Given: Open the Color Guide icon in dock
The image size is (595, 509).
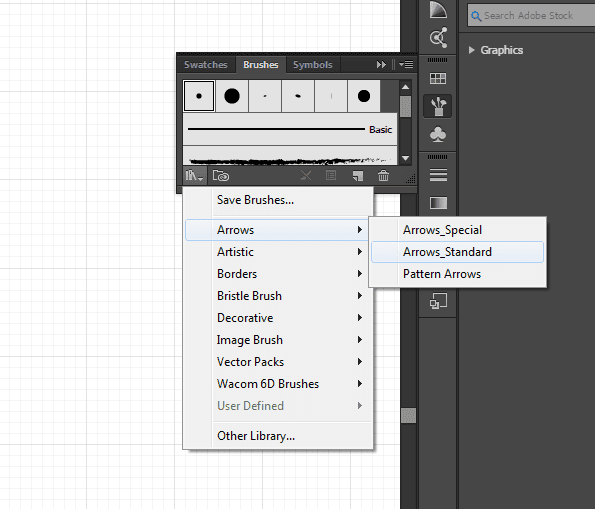Looking at the screenshot, I should tap(438, 37).
